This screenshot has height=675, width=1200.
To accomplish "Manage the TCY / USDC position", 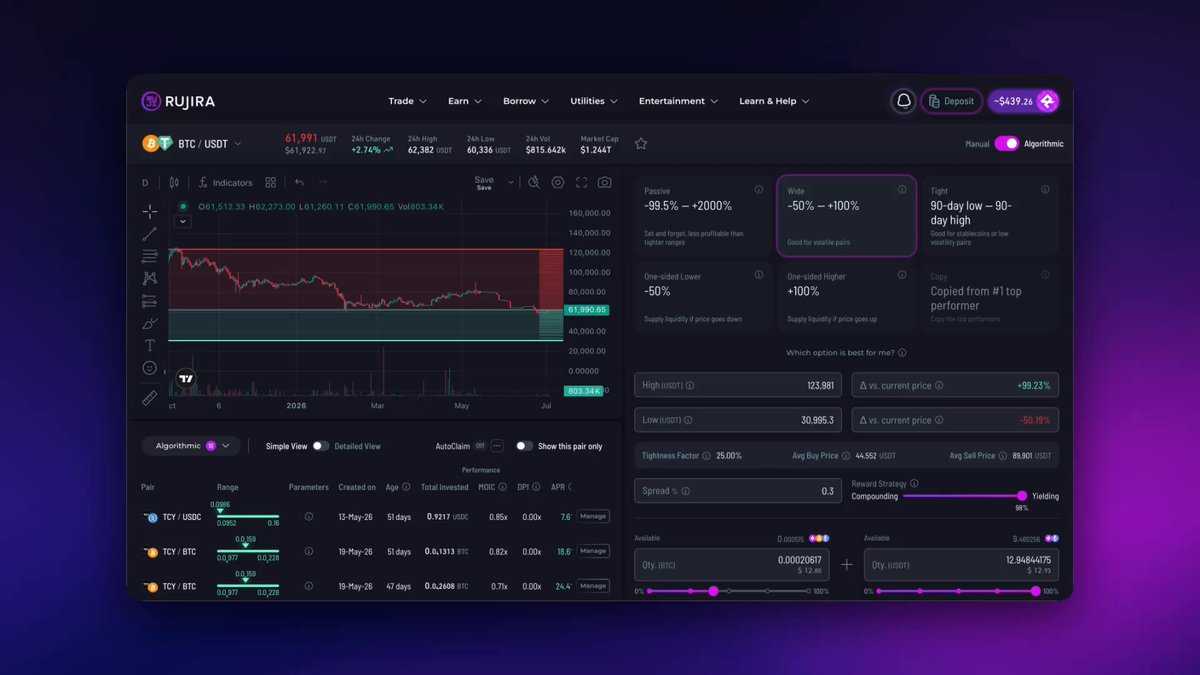I will pyautogui.click(x=593, y=517).
